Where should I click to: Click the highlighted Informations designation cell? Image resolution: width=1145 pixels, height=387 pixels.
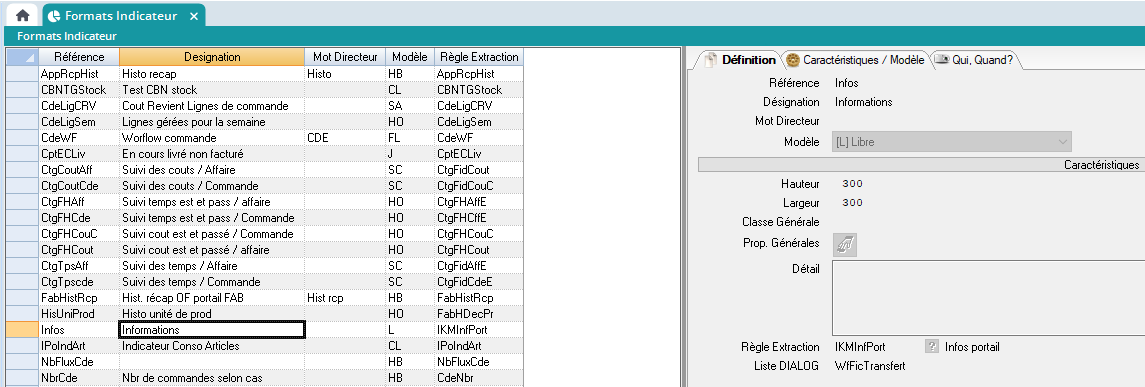(212, 330)
